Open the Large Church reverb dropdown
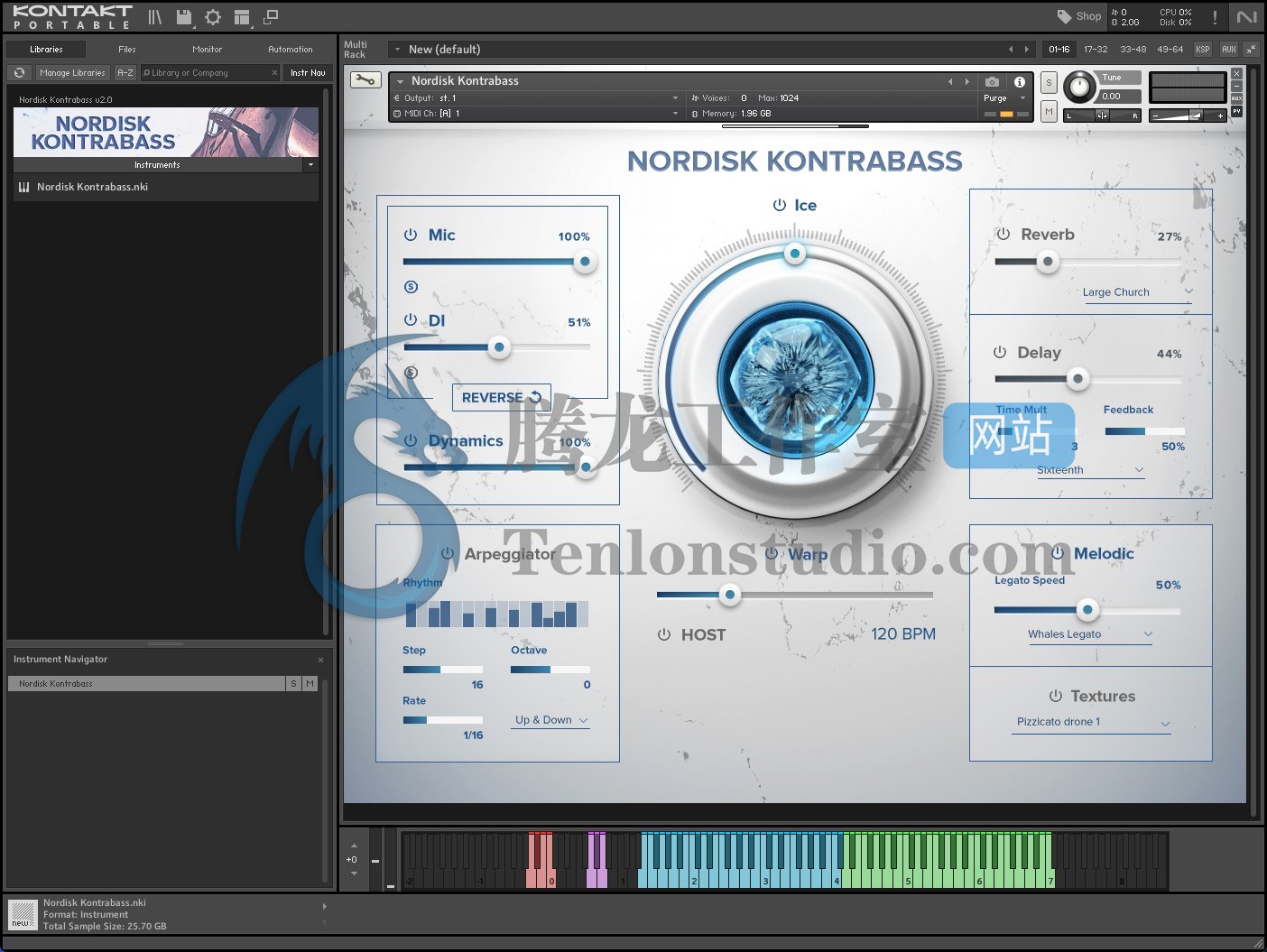The width and height of the screenshot is (1267, 952). point(1138,292)
